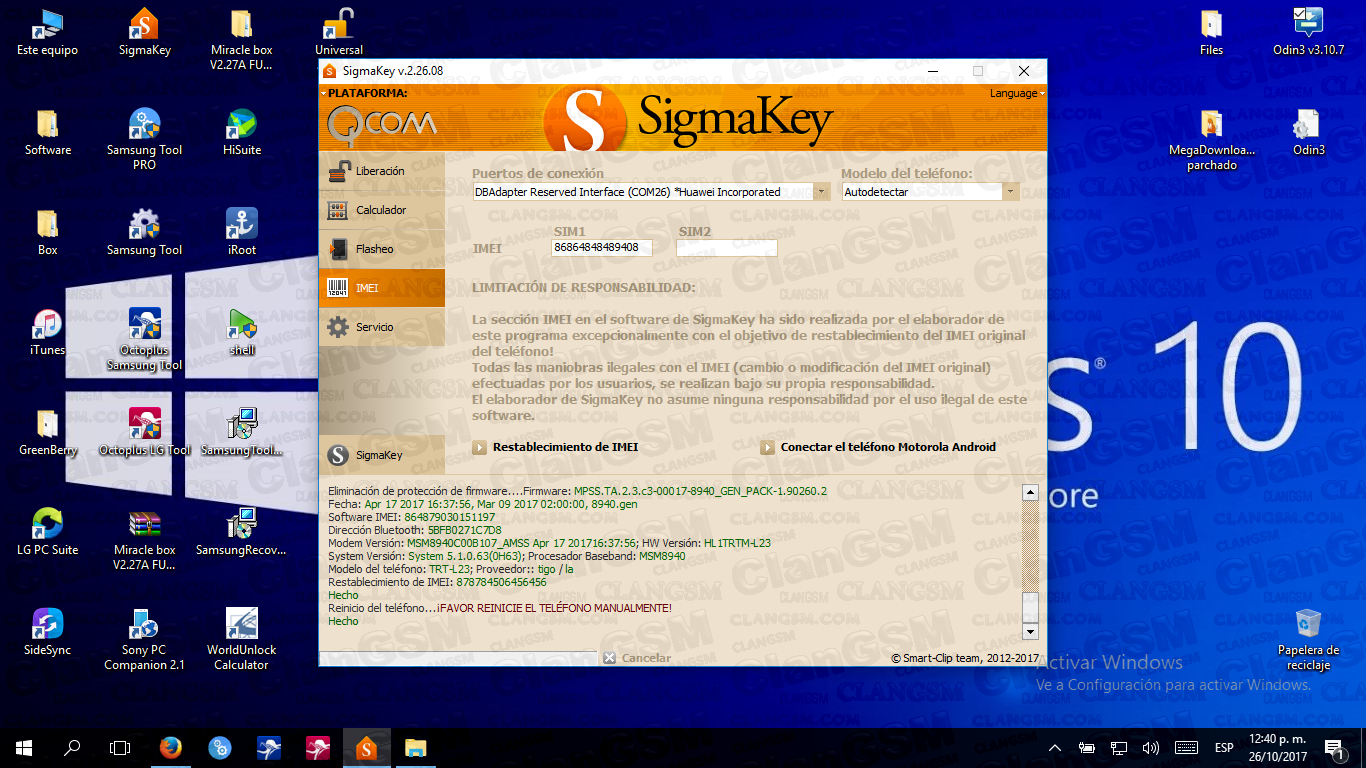Viewport: 1366px width, 768px height.
Task: Switch to the Flasheo section
Action: coord(382,249)
